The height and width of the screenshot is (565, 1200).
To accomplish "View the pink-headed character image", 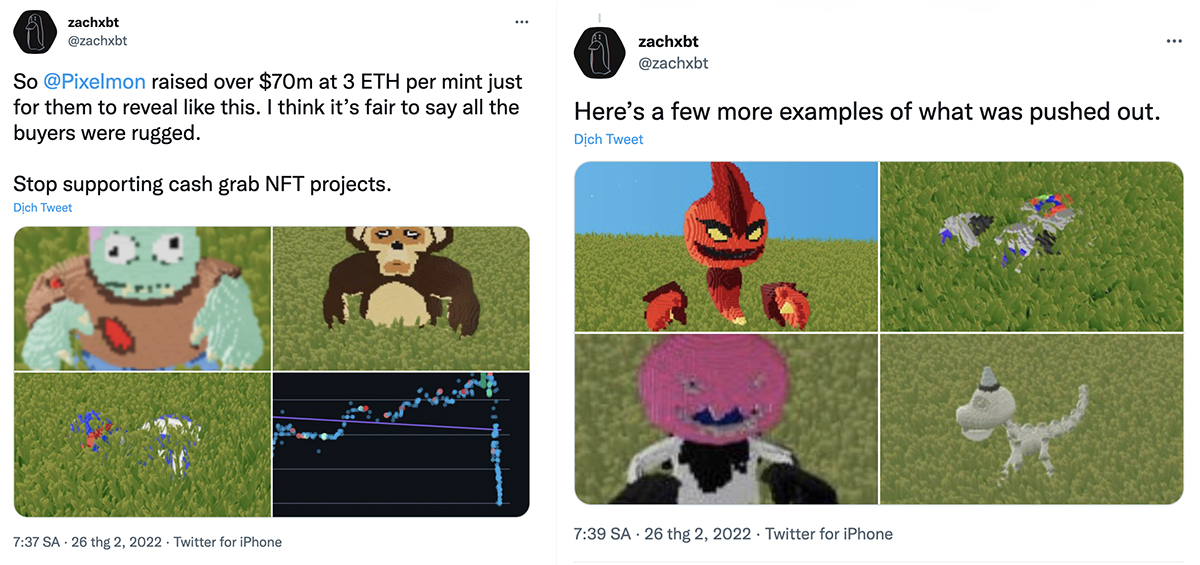I will (726, 419).
